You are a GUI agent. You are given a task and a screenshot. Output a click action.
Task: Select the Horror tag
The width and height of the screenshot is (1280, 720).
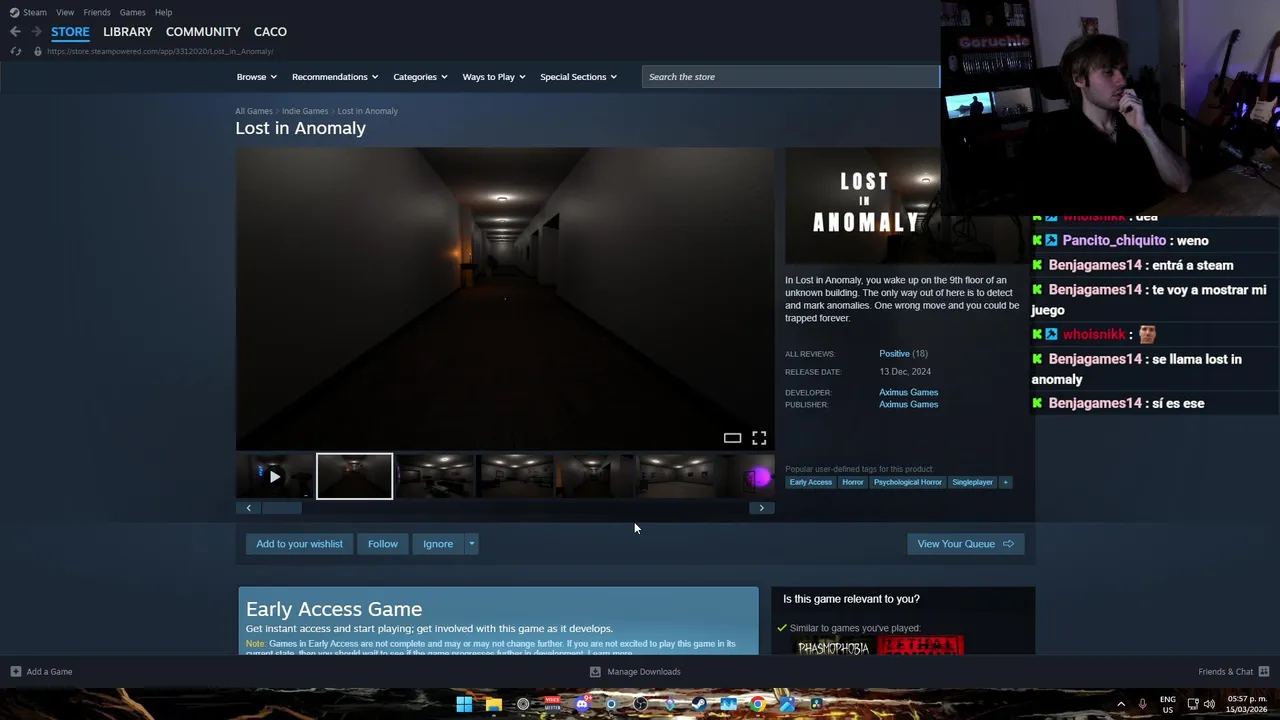point(852,482)
